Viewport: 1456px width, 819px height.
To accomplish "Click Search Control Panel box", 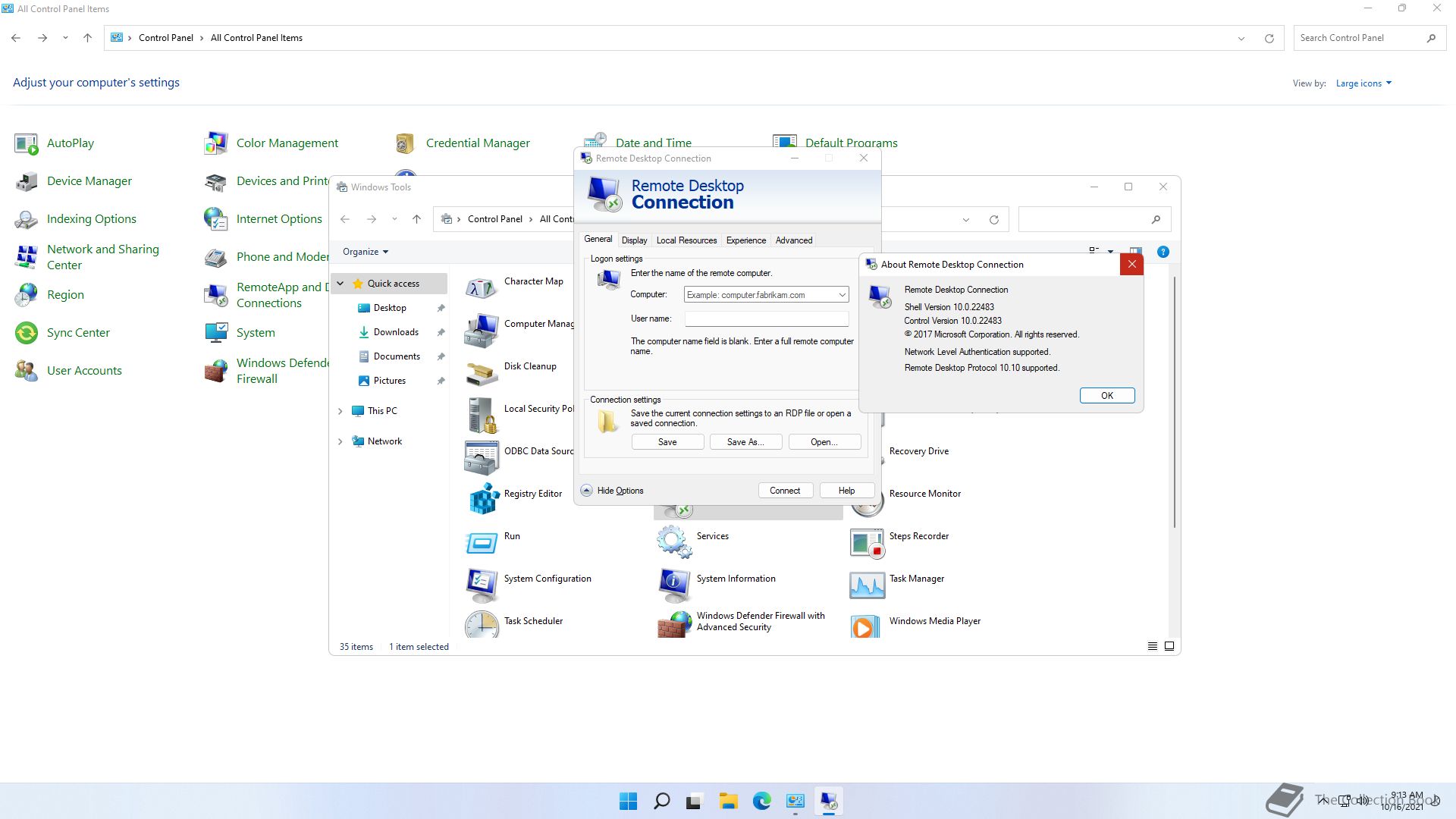I will [1369, 38].
